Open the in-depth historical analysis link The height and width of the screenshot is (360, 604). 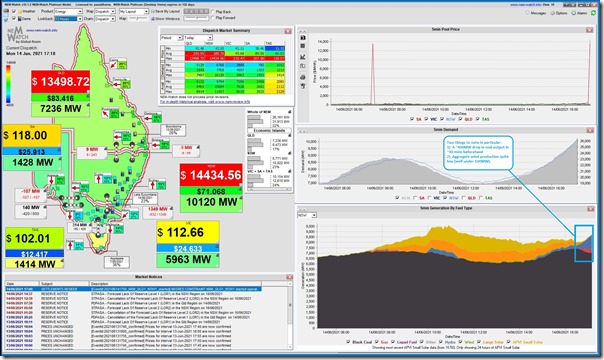tap(205, 102)
